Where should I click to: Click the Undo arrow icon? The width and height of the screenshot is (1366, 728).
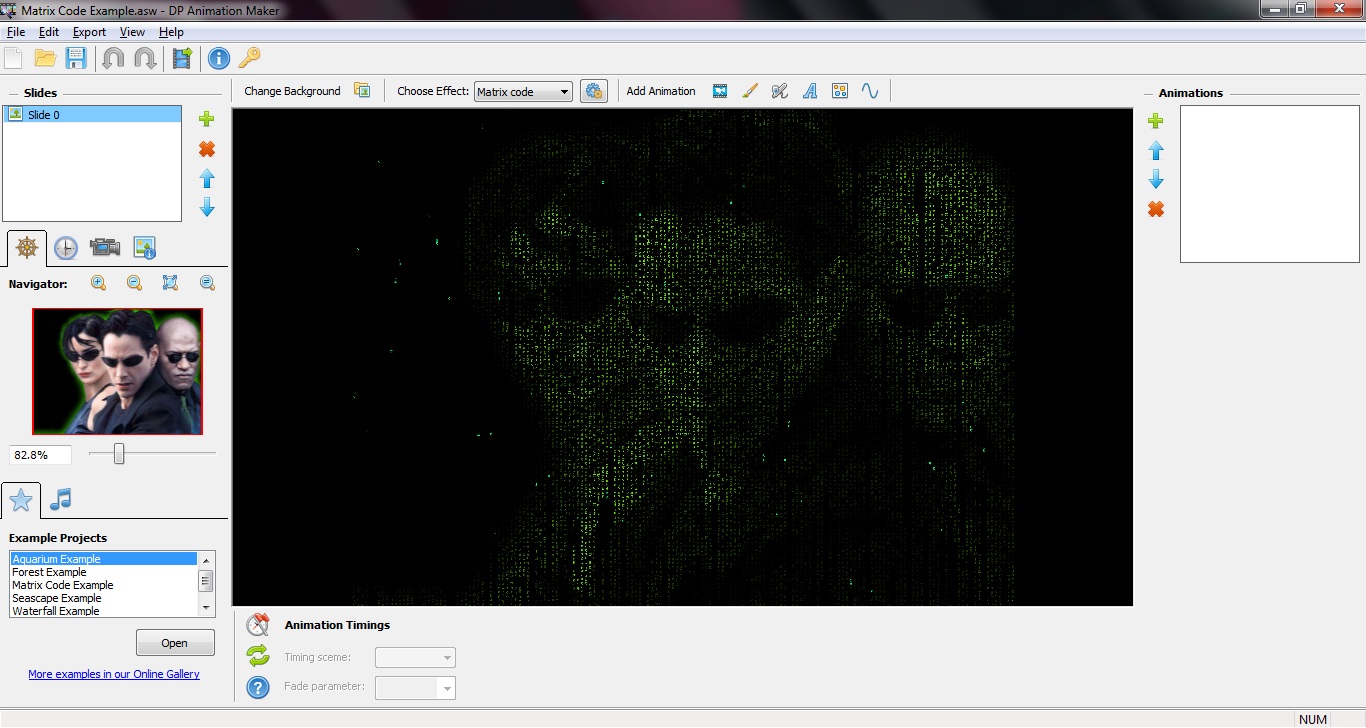coord(113,58)
